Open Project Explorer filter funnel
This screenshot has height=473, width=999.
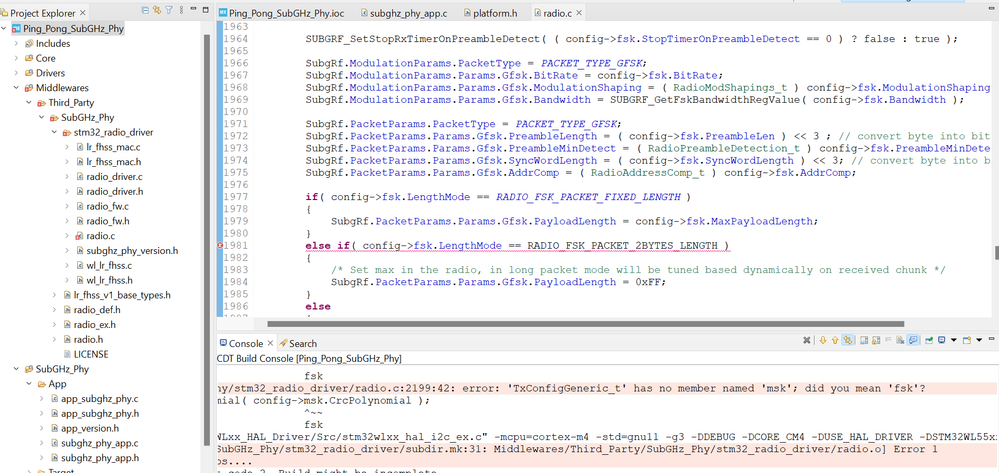point(169,10)
